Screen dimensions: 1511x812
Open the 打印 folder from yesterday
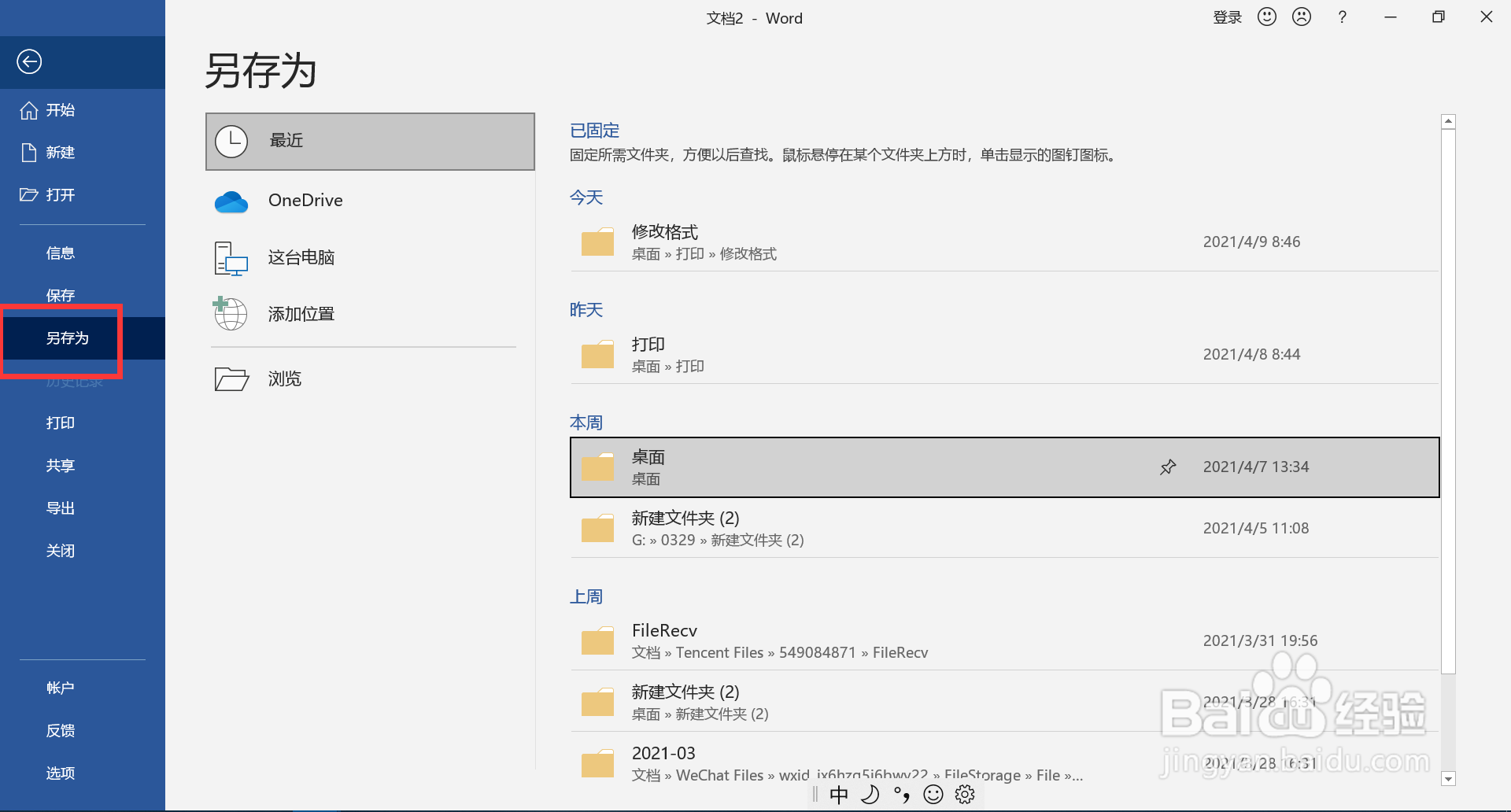[1004, 355]
